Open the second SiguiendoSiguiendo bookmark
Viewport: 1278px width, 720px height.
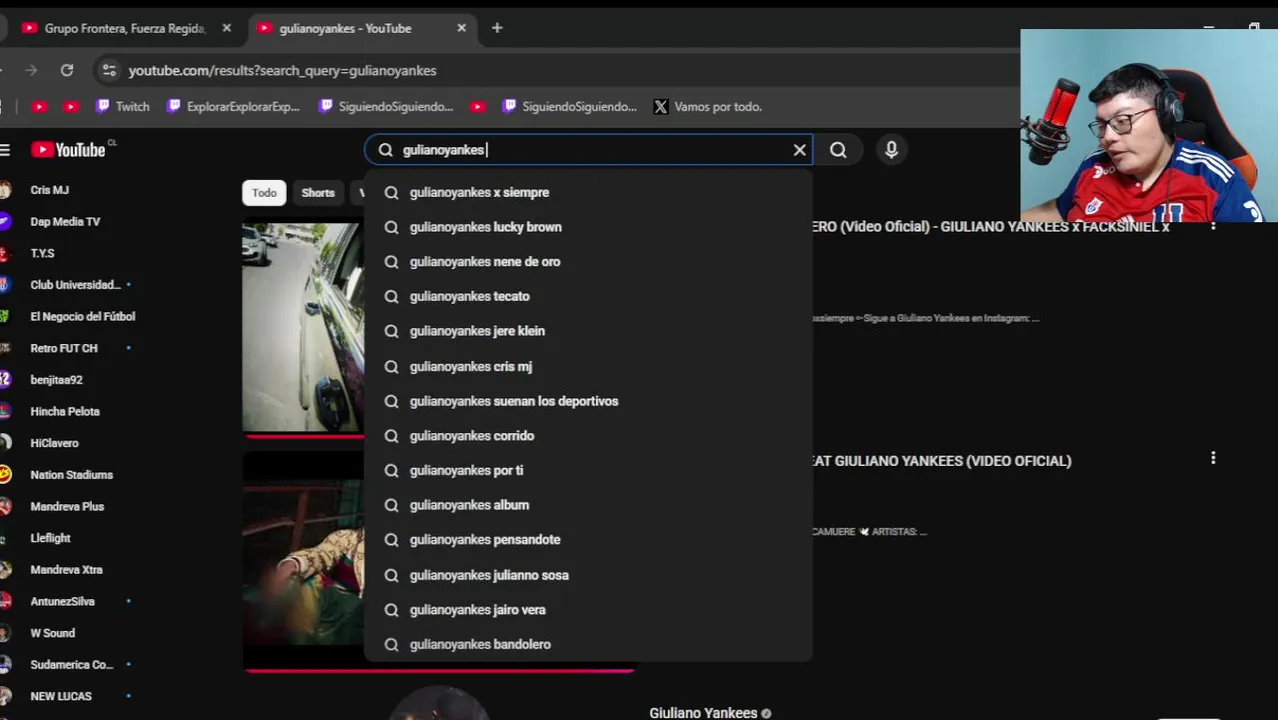569,106
